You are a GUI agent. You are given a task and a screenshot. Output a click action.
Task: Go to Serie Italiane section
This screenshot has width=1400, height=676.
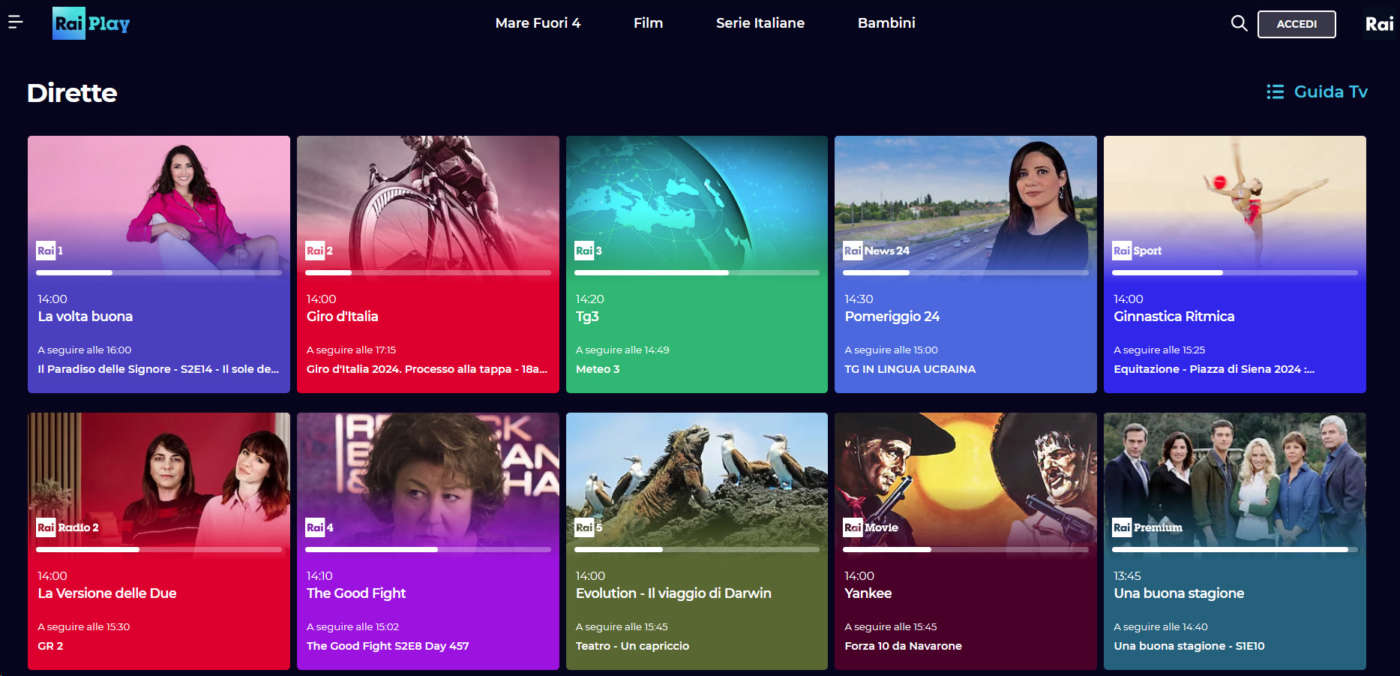tap(760, 23)
